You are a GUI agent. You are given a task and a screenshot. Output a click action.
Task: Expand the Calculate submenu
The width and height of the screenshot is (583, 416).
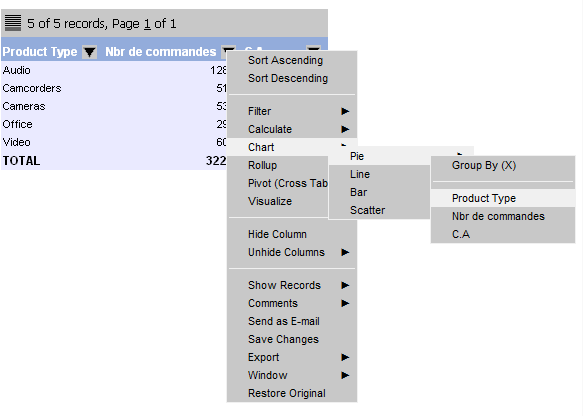point(292,129)
